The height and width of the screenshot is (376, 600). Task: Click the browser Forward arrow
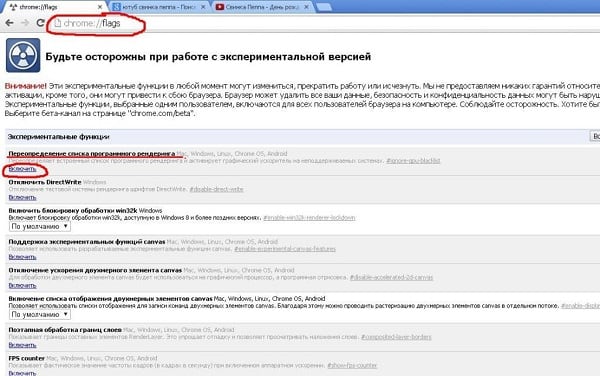[25, 23]
